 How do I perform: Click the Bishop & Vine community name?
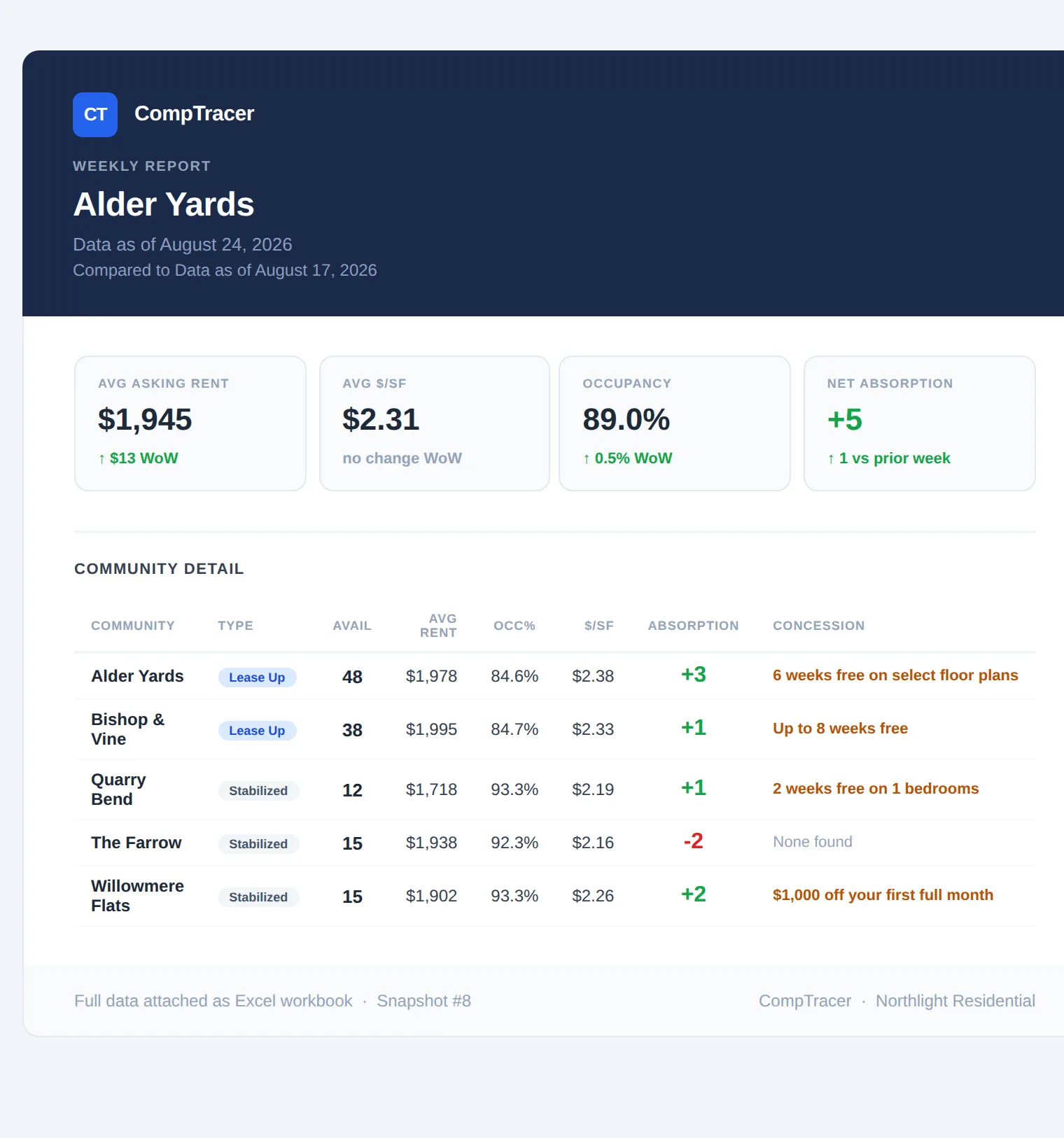pyautogui.click(x=128, y=729)
